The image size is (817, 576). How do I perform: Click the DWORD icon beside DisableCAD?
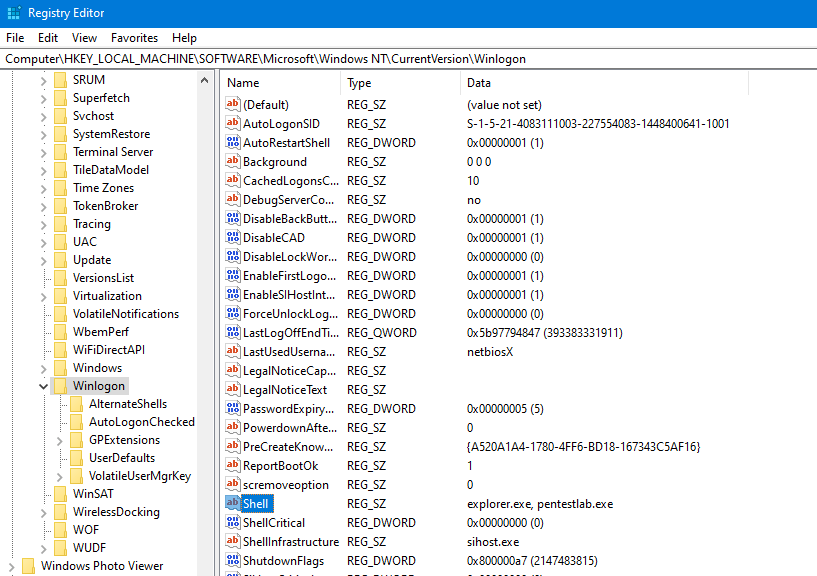(232, 238)
